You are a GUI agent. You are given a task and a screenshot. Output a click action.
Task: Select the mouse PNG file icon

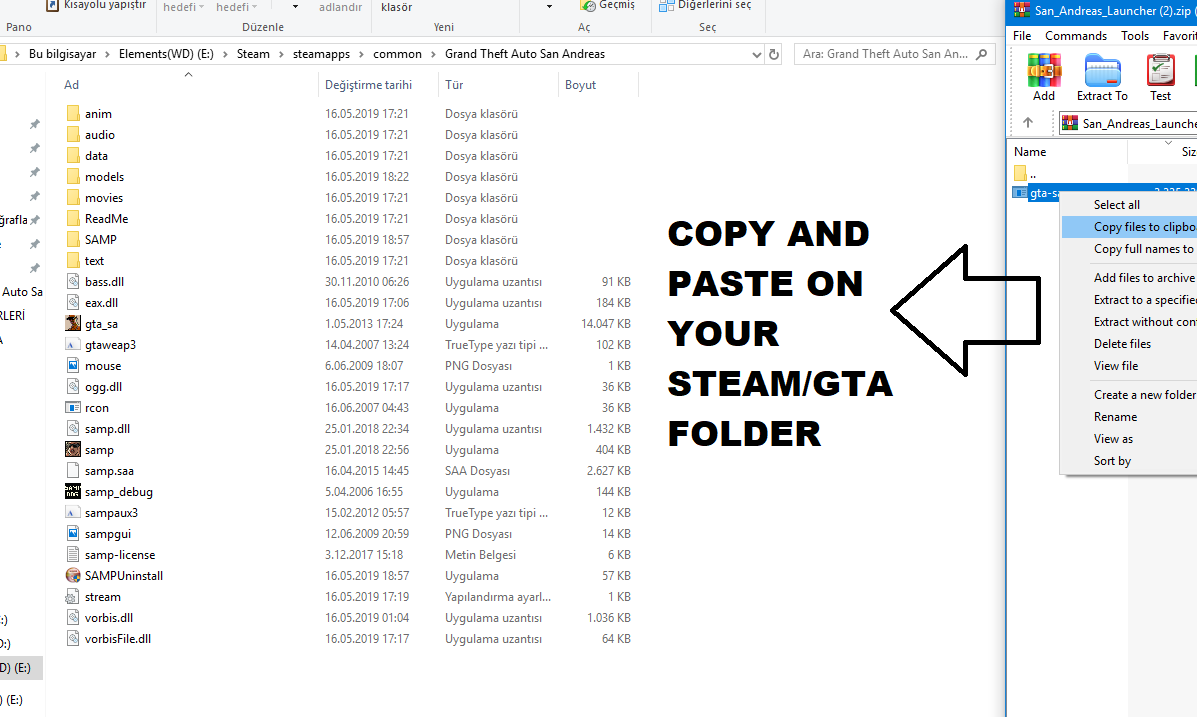73,366
